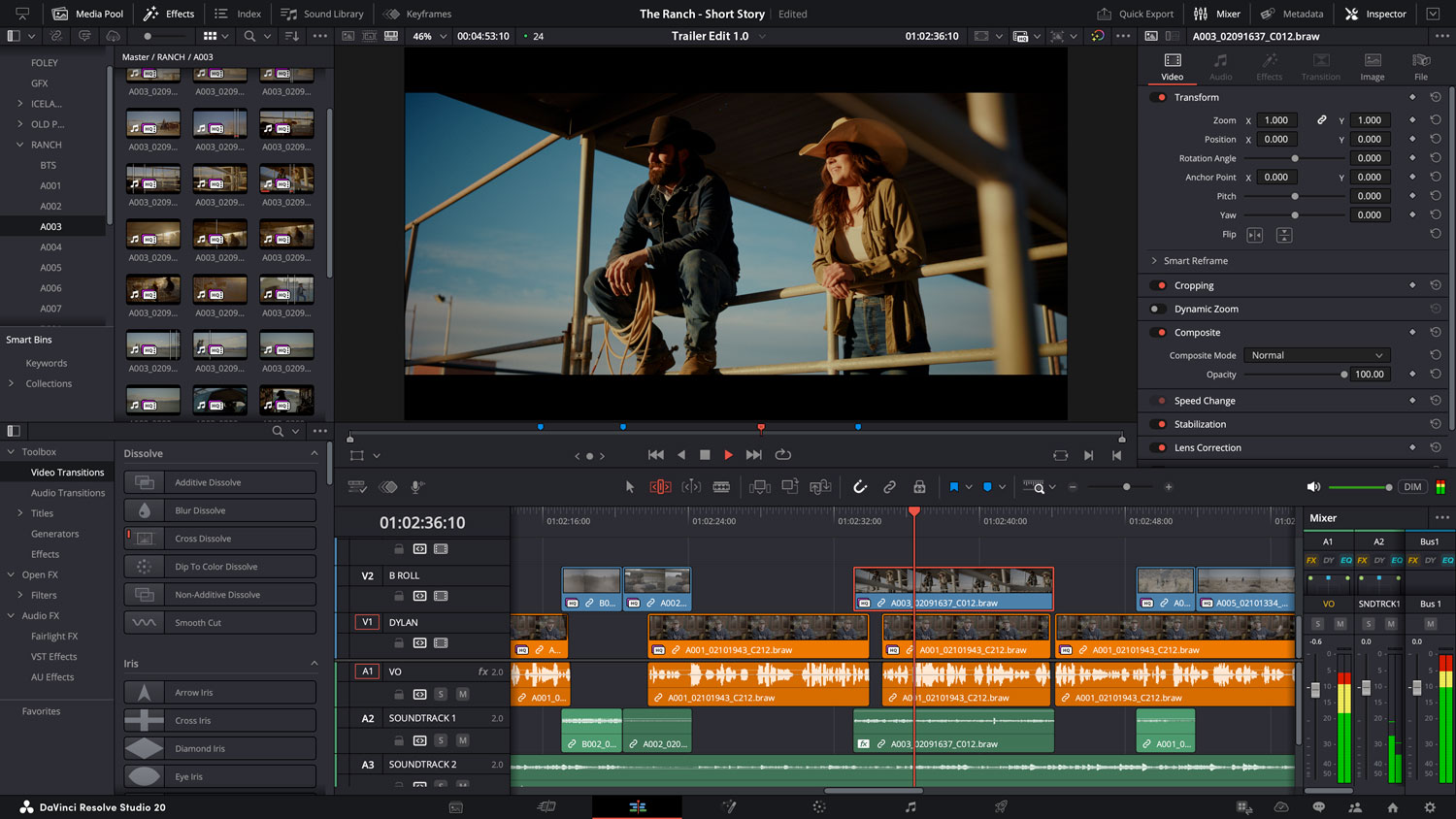The height and width of the screenshot is (819, 1456).
Task: Adjust the Rotation Angle slider
Action: coord(1294,158)
